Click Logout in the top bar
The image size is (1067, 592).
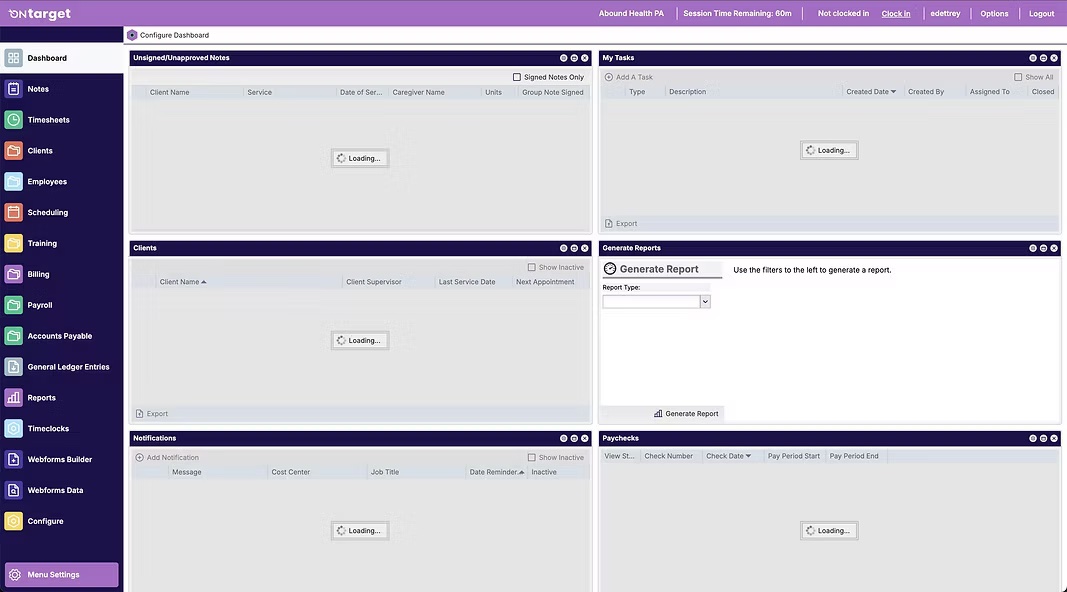[x=1041, y=14]
